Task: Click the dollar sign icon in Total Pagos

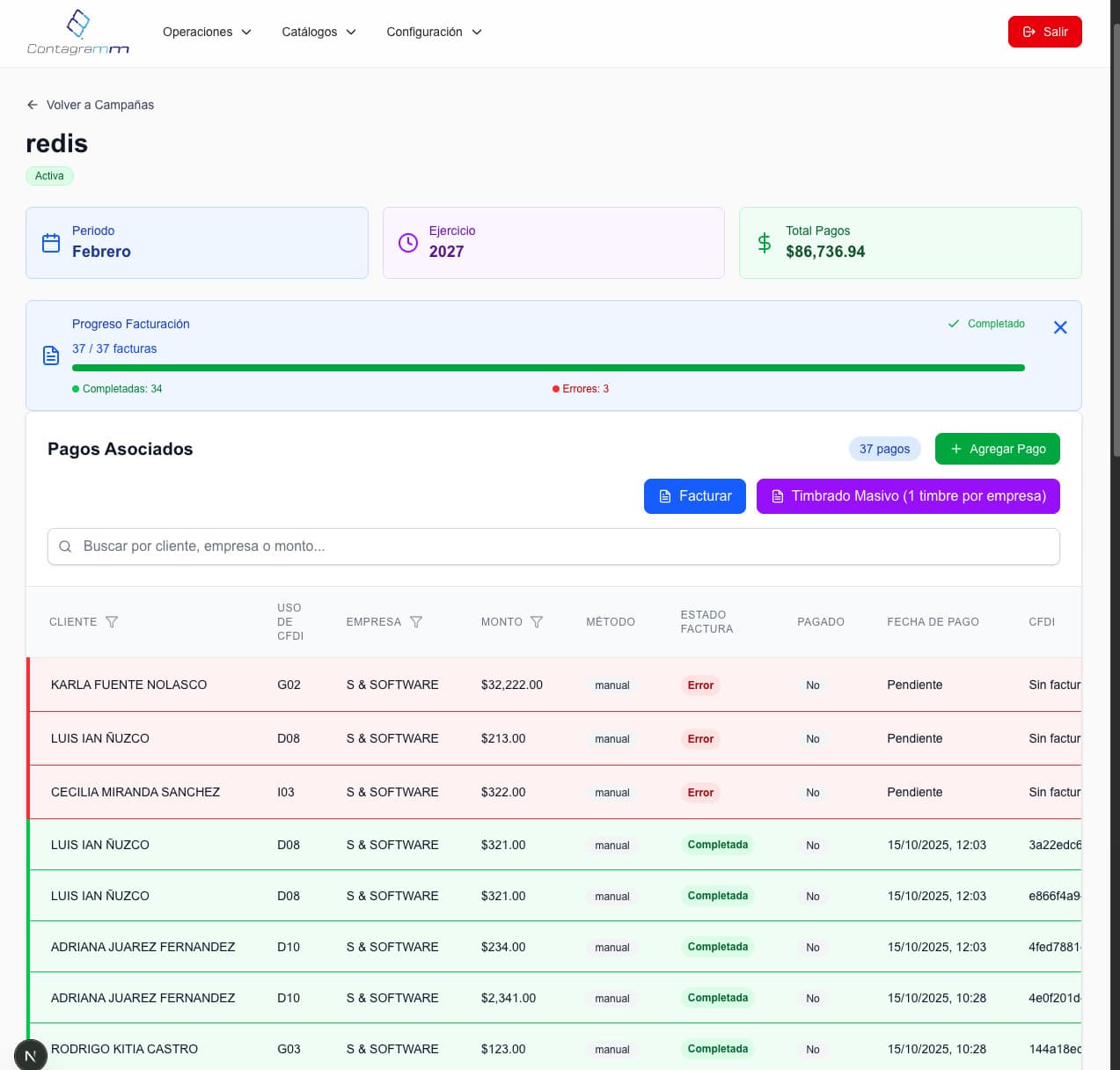Action: click(765, 243)
